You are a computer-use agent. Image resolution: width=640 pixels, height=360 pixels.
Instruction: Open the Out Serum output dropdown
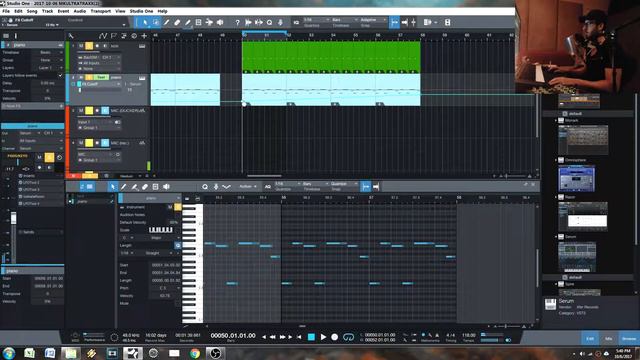[x=29, y=133]
